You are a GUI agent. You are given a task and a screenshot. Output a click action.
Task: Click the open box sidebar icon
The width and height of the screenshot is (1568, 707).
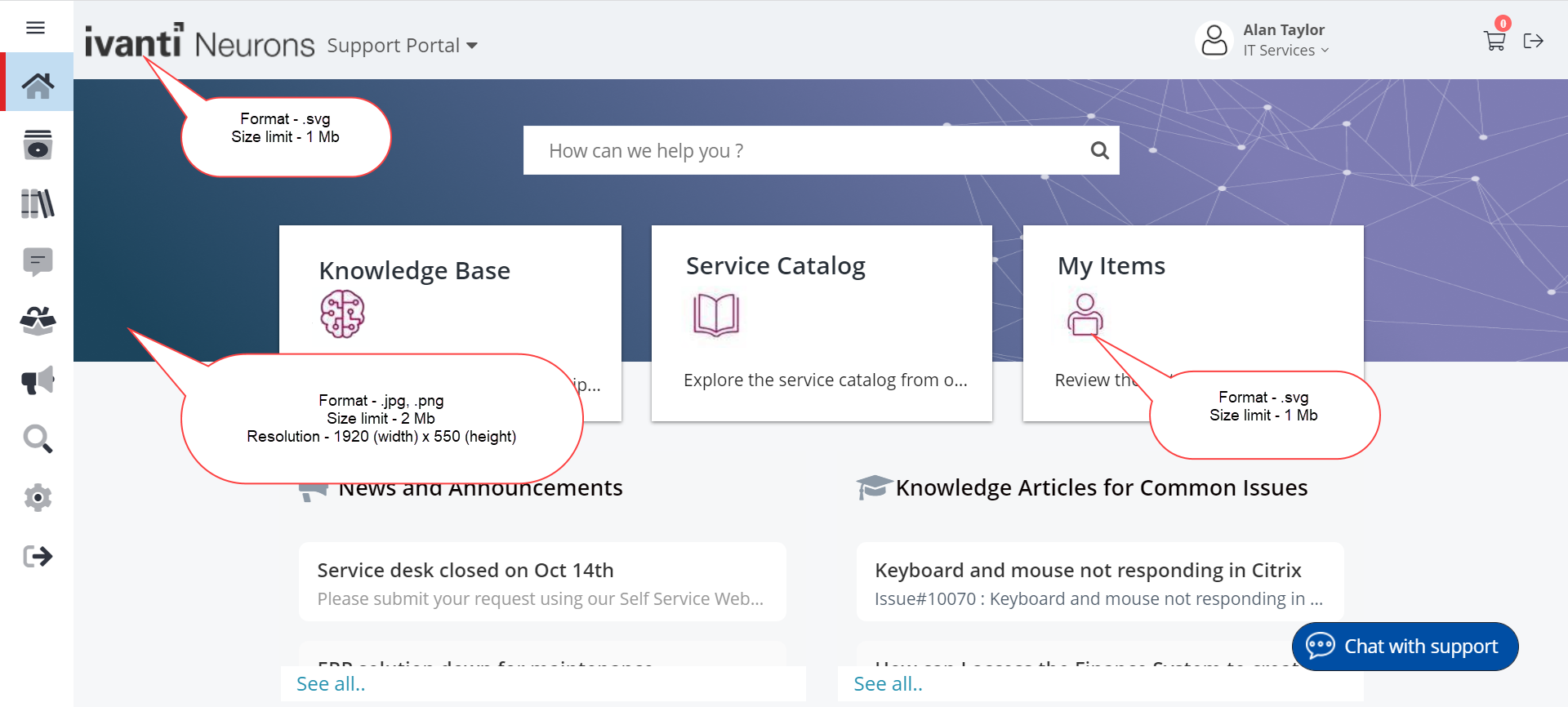[x=38, y=321]
